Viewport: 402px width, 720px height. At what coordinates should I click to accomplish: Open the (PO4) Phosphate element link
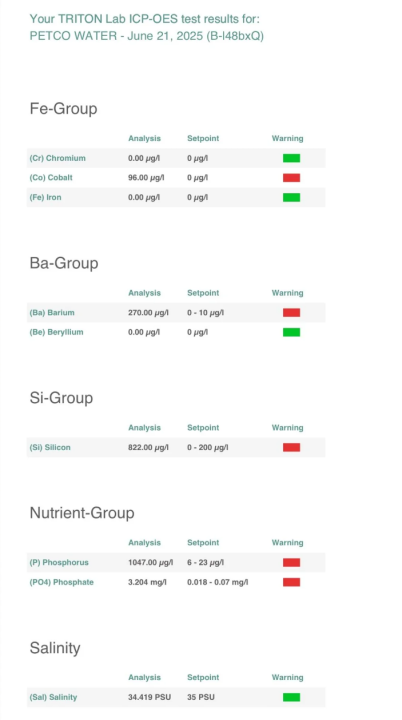click(62, 582)
